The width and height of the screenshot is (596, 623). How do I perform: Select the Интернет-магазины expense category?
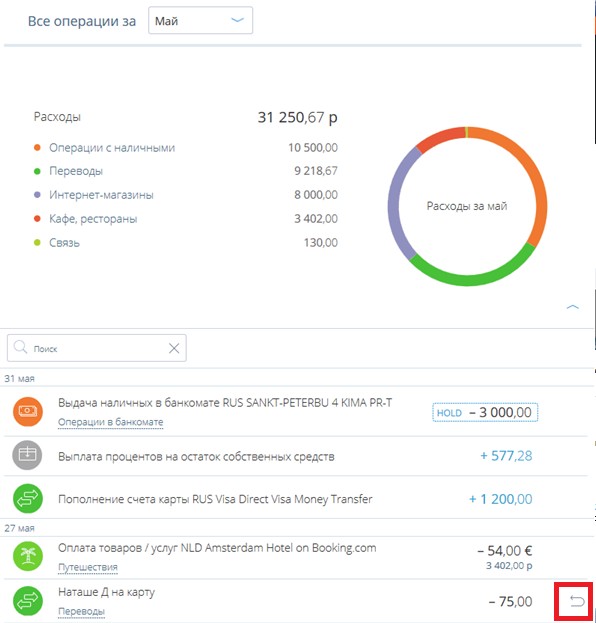click(101, 195)
